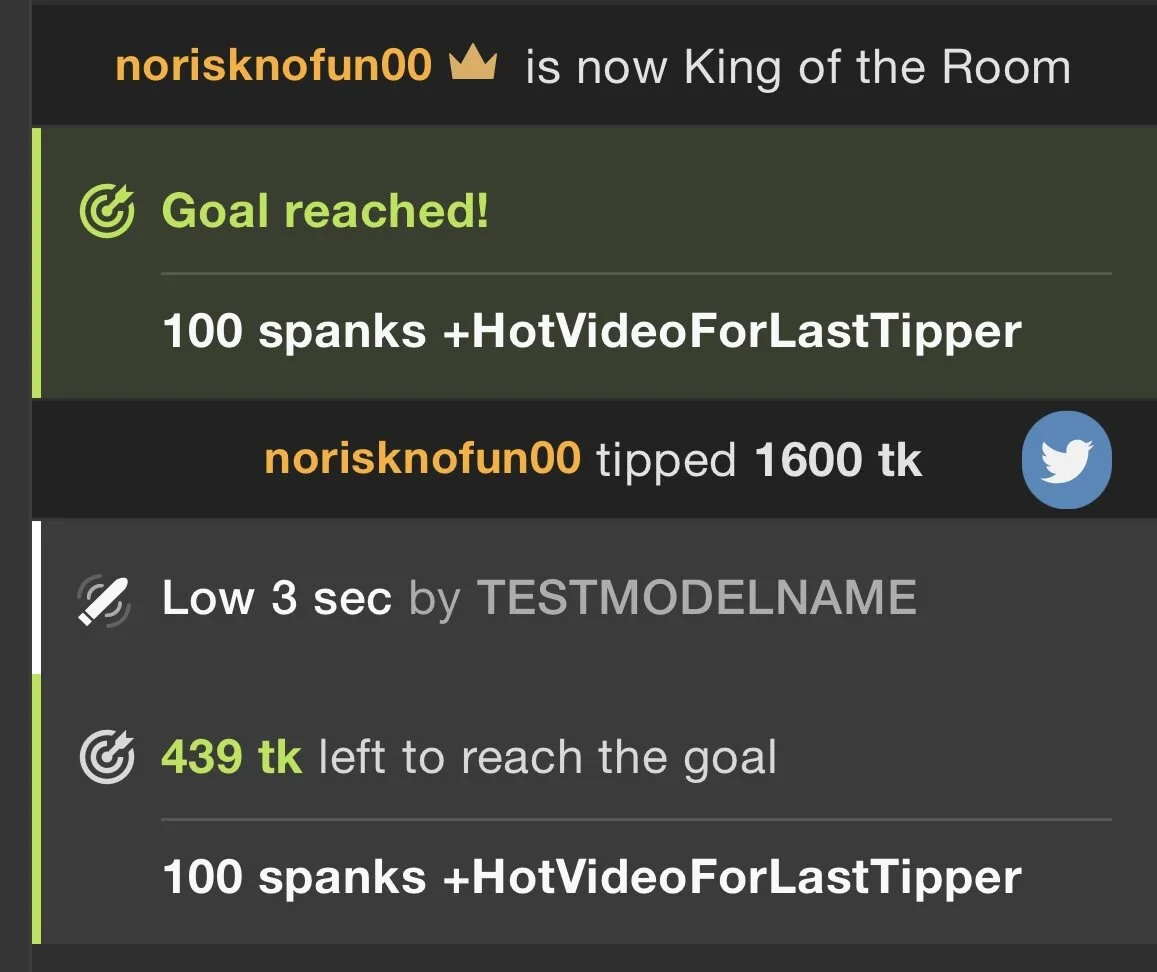Click the "is now King of the Room" text

click(797, 67)
